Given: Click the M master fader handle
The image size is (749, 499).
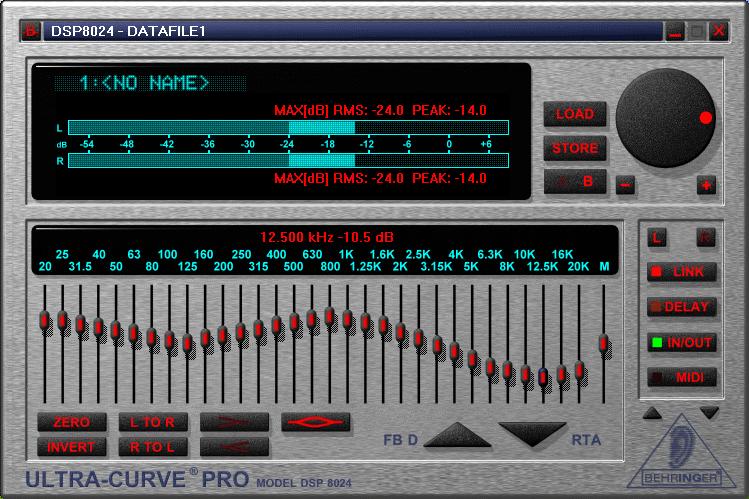Looking at the screenshot, I should pyautogui.click(x=603, y=343).
